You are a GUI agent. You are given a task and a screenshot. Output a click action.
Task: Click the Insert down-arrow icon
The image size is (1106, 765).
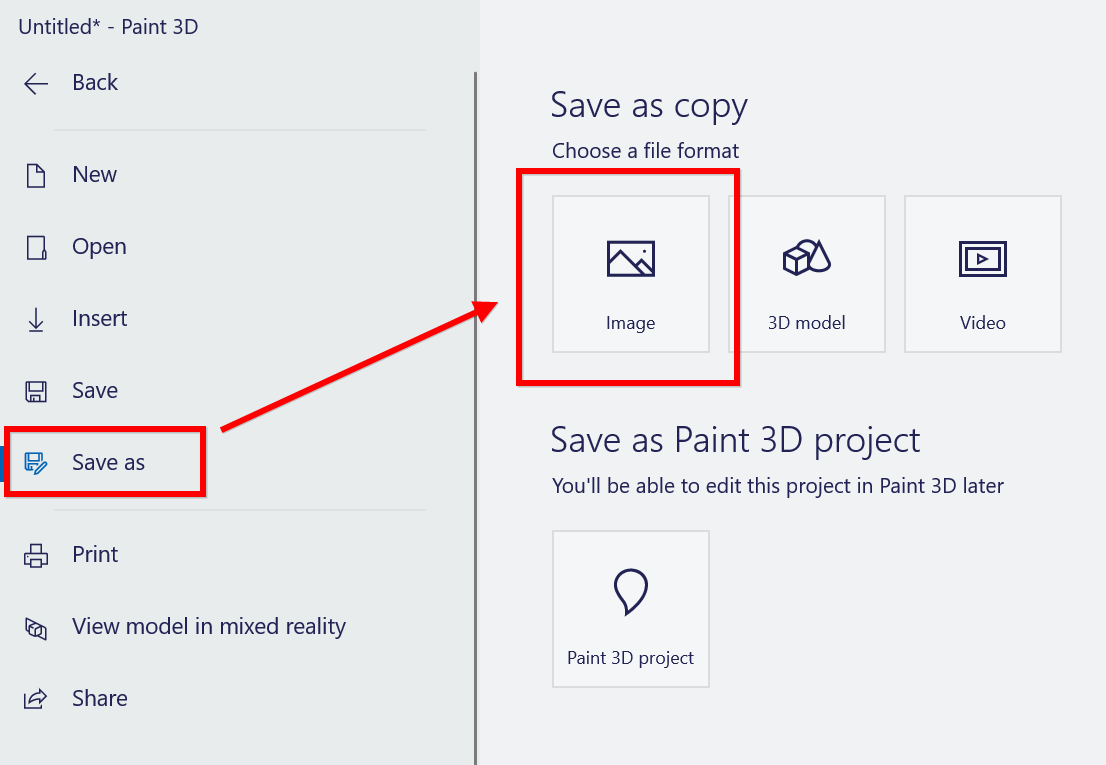point(36,320)
